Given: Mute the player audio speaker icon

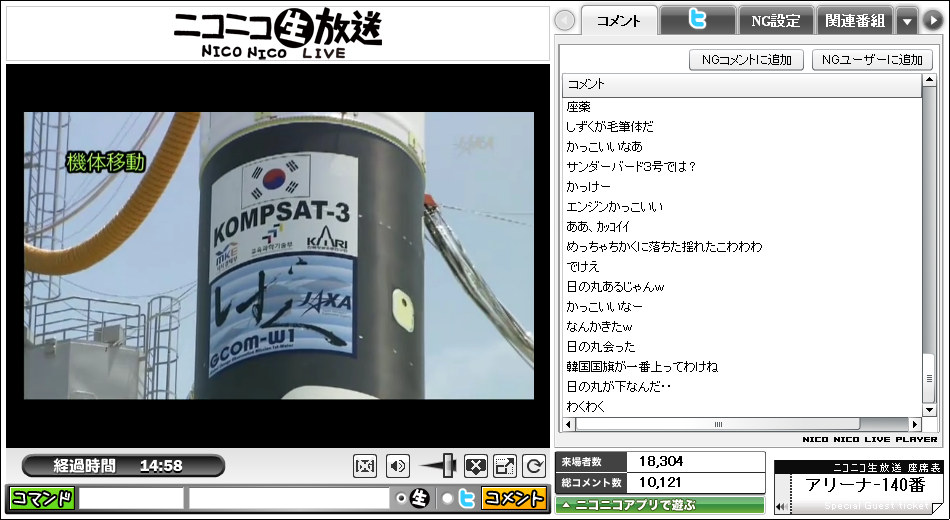Looking at the screenshot, I should pos(398,466).
